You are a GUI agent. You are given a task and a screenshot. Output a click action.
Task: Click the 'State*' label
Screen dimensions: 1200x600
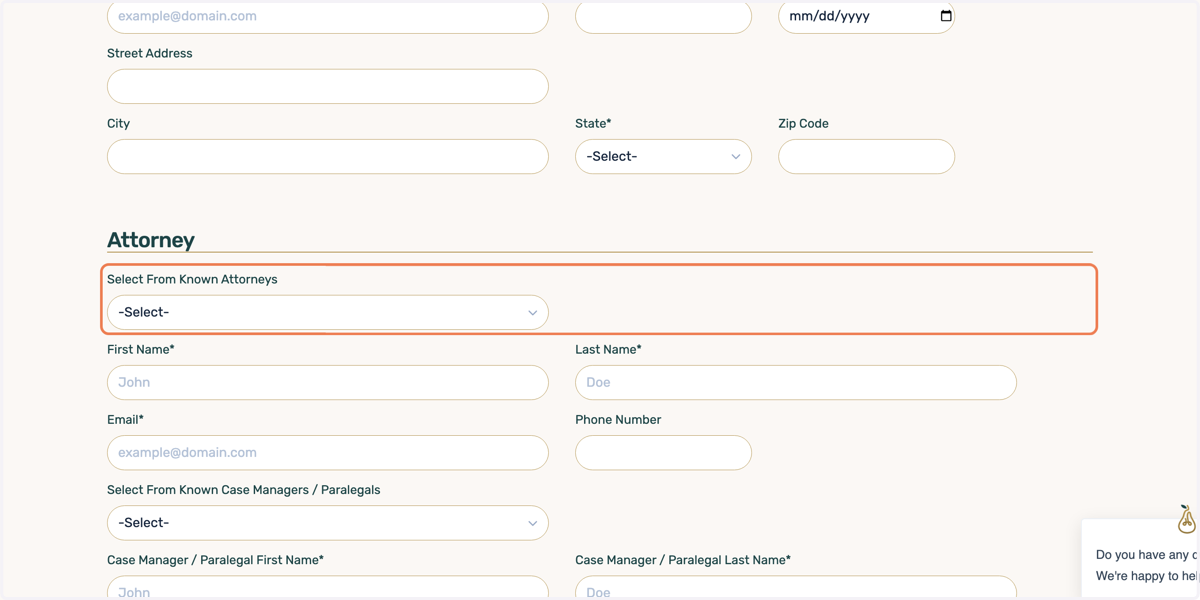coord(593,123)
